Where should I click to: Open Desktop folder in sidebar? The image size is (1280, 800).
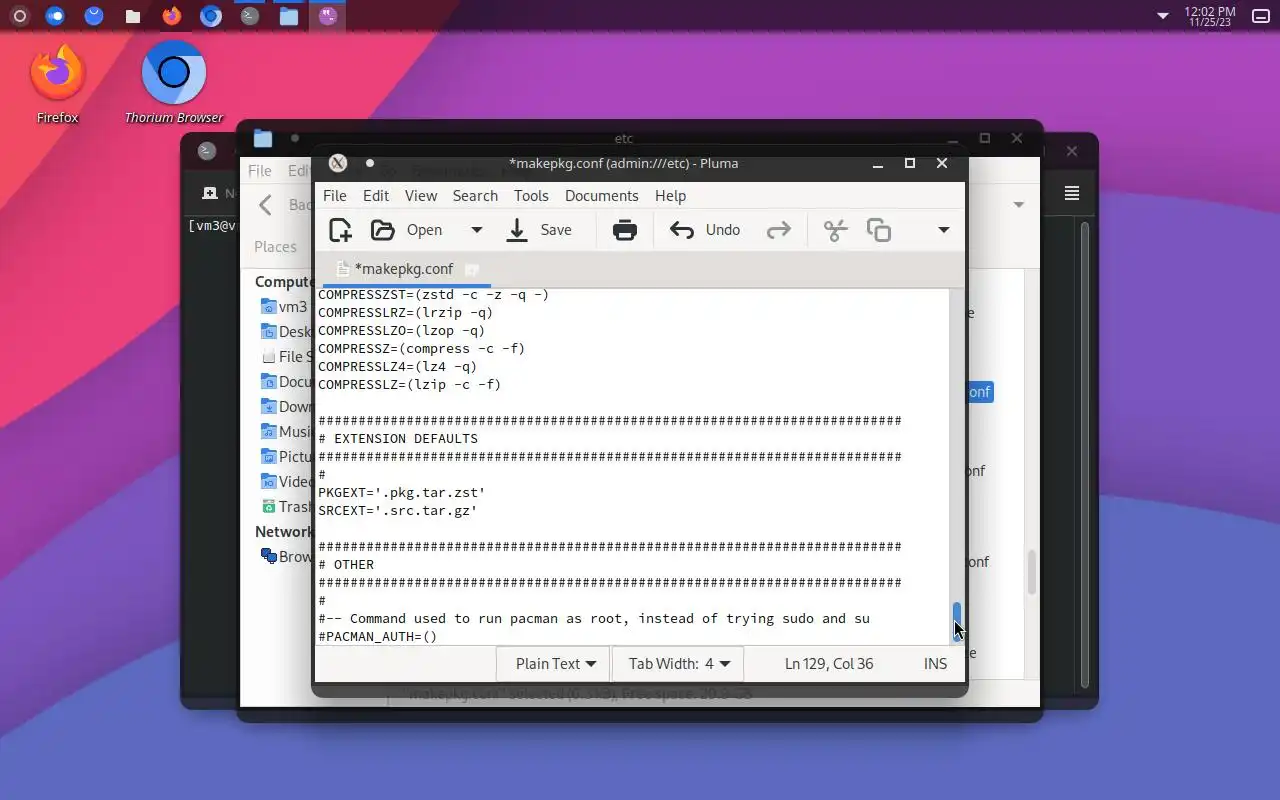coord(285,332)
